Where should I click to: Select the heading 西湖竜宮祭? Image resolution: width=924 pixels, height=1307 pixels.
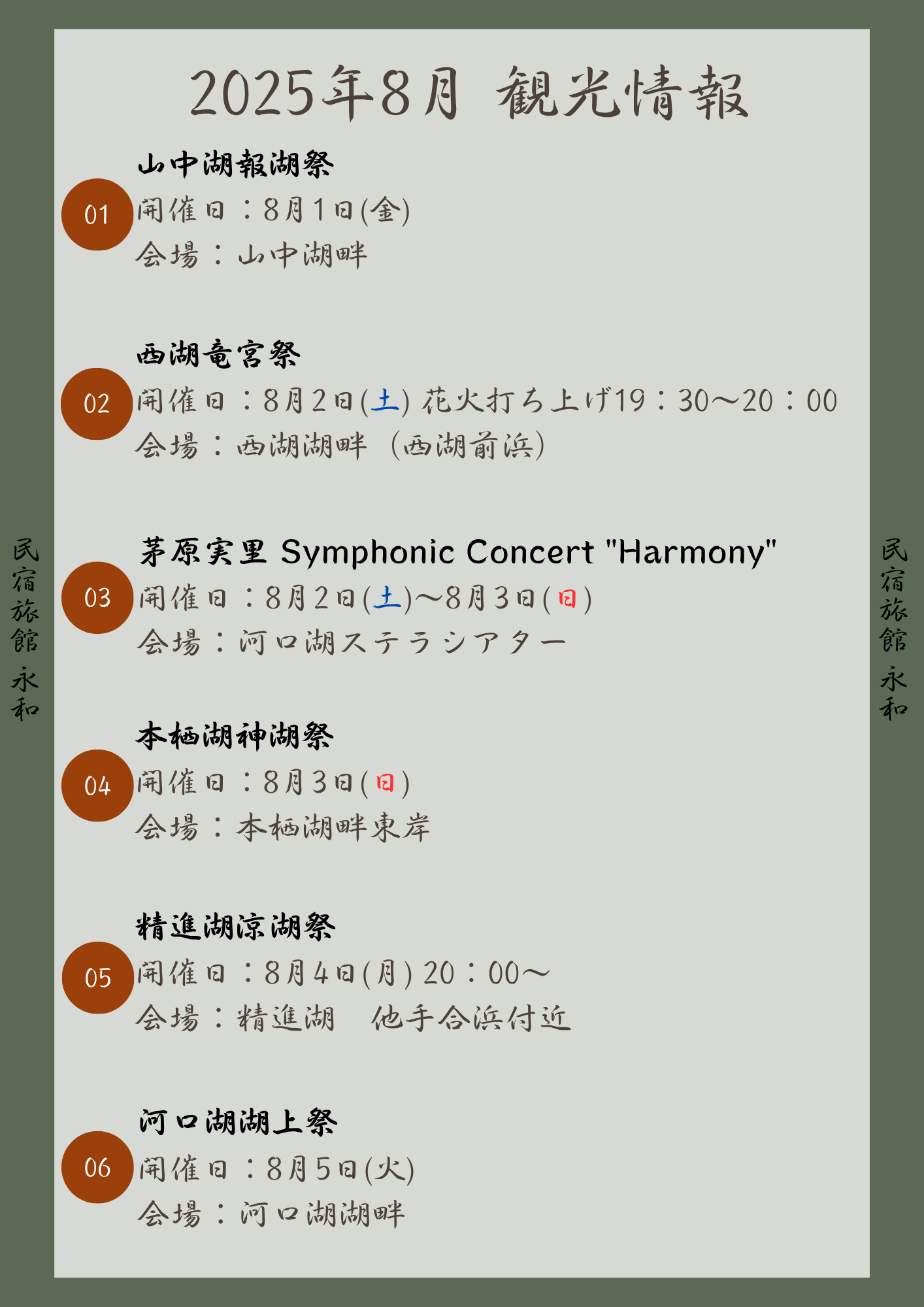click(x=218, y=354)
